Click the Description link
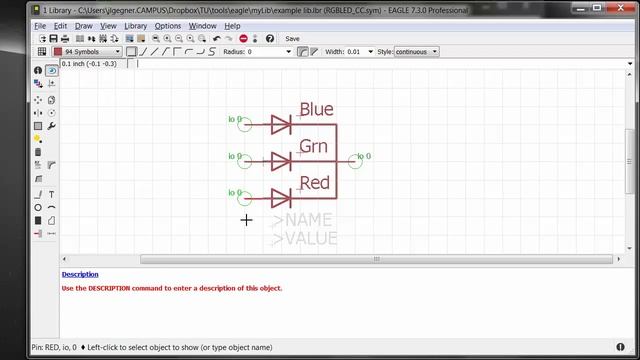Screen dimensions: 640x360 [80, 274]
